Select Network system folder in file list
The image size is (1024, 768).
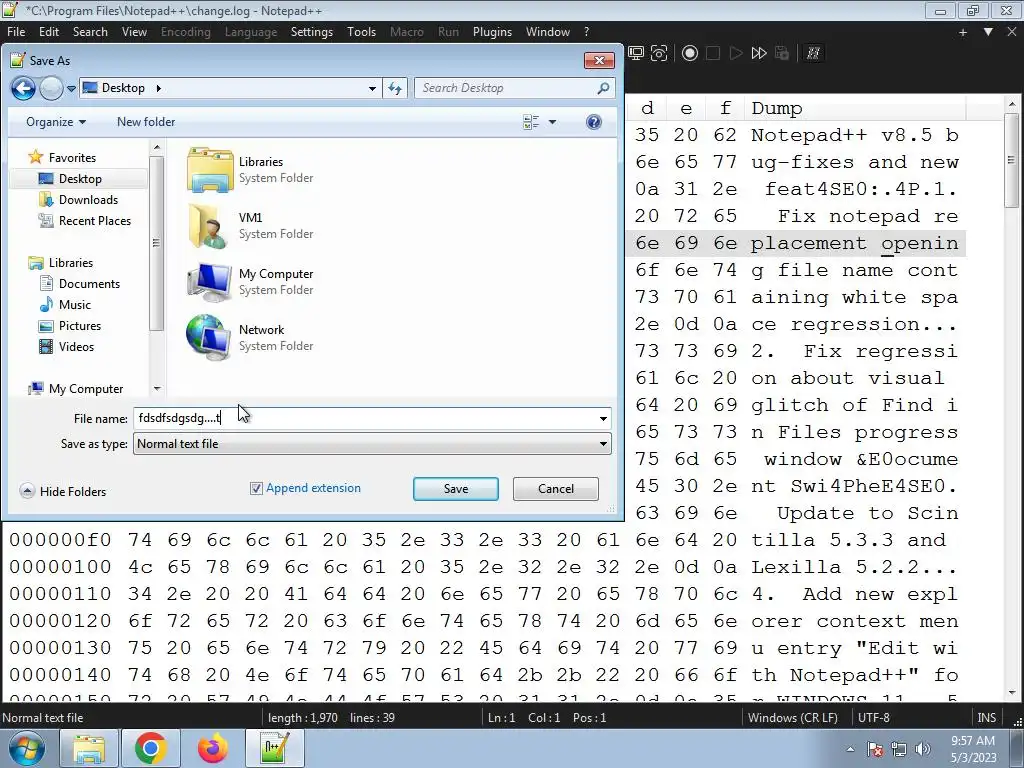pos(250,338)
